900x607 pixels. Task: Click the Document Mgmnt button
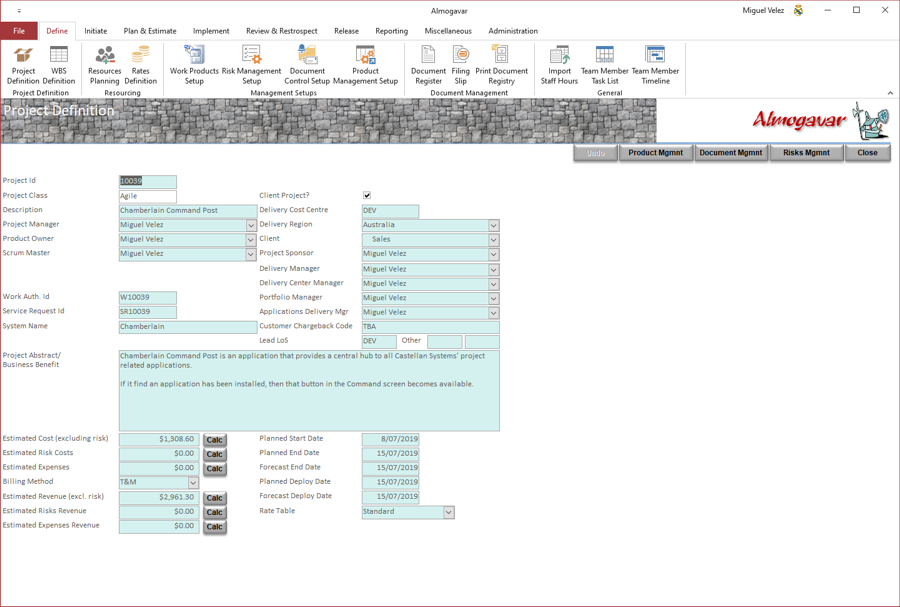[731, 153]
